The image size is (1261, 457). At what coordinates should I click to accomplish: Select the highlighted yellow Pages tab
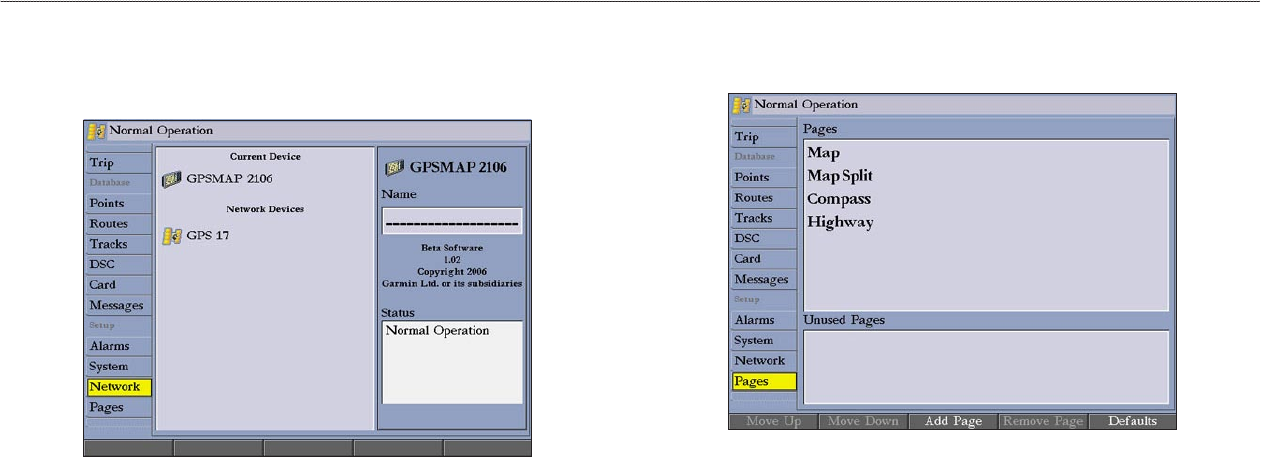tap(763, 381)
